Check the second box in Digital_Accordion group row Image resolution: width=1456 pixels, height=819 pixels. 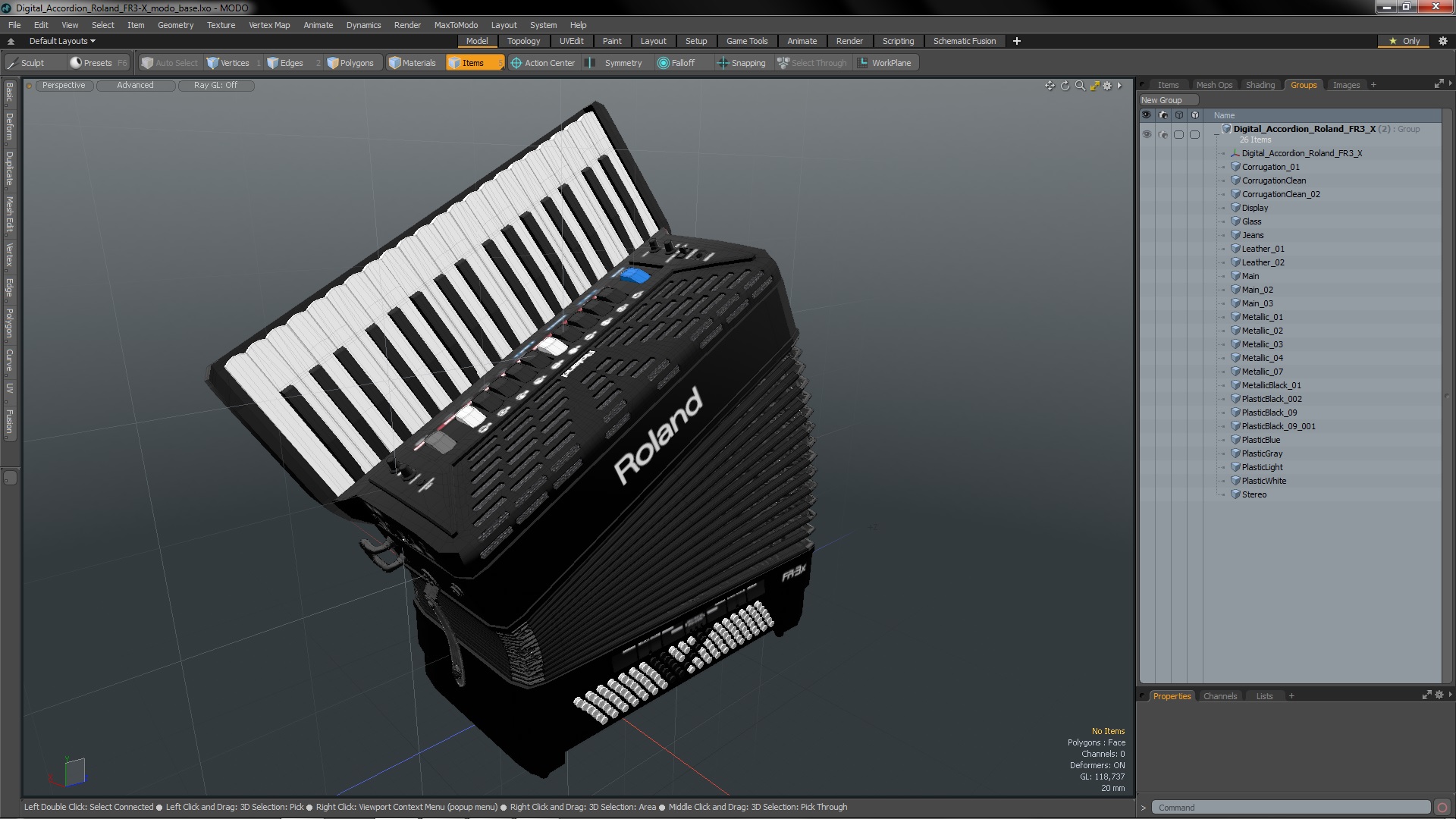click(x=1195, y=134)
